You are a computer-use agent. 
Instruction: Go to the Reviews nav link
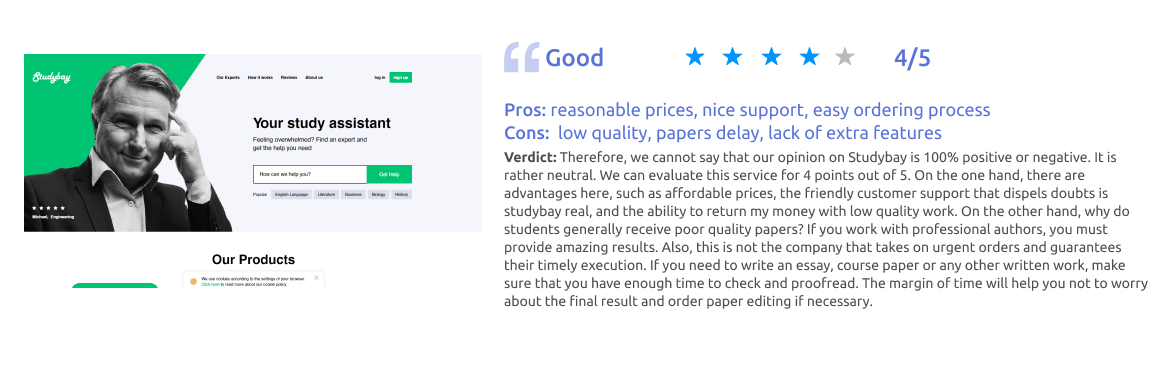[289, 78]
